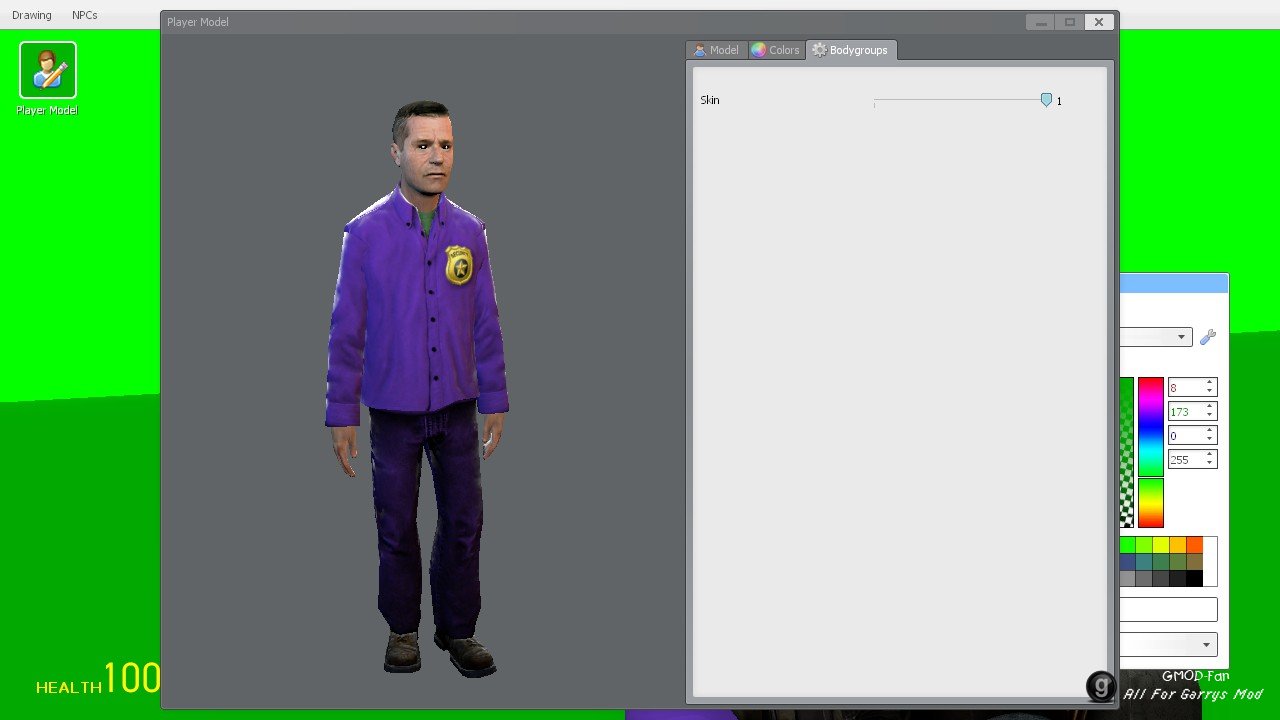
Task: Decrease the alpha 255 value with down arrow
Action: (x=1210, y=464)
